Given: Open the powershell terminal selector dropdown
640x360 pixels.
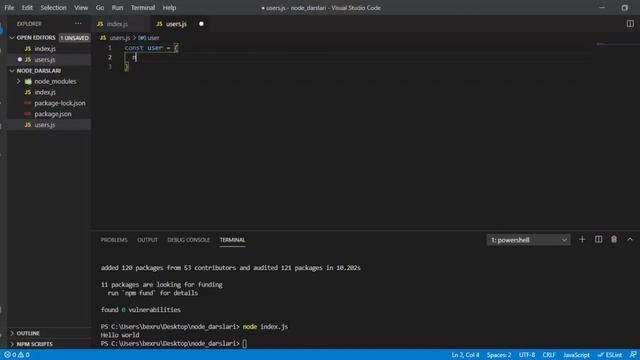Looking at the screenshot, I should pyautogui.click(x=528, y=240).
